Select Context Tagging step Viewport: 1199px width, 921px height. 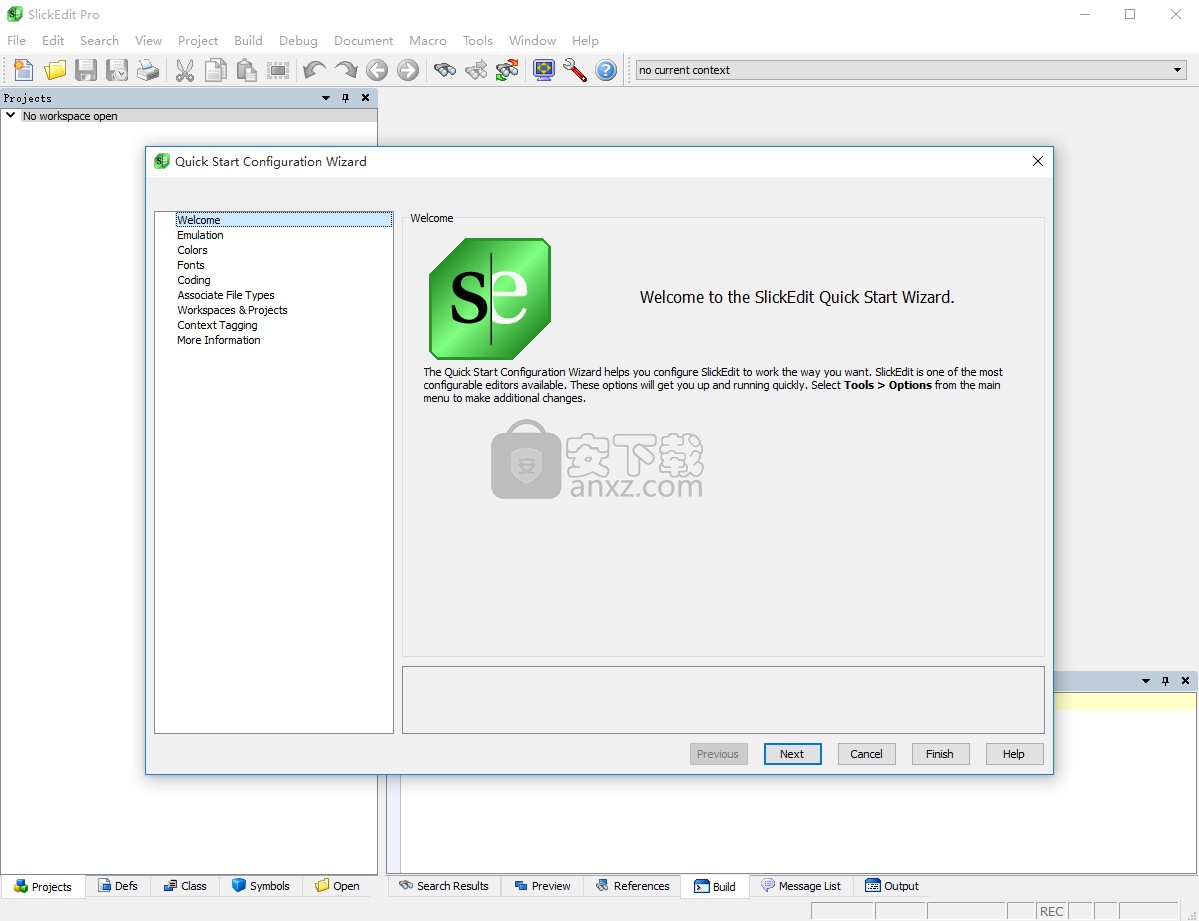click(x=217, y=325)
